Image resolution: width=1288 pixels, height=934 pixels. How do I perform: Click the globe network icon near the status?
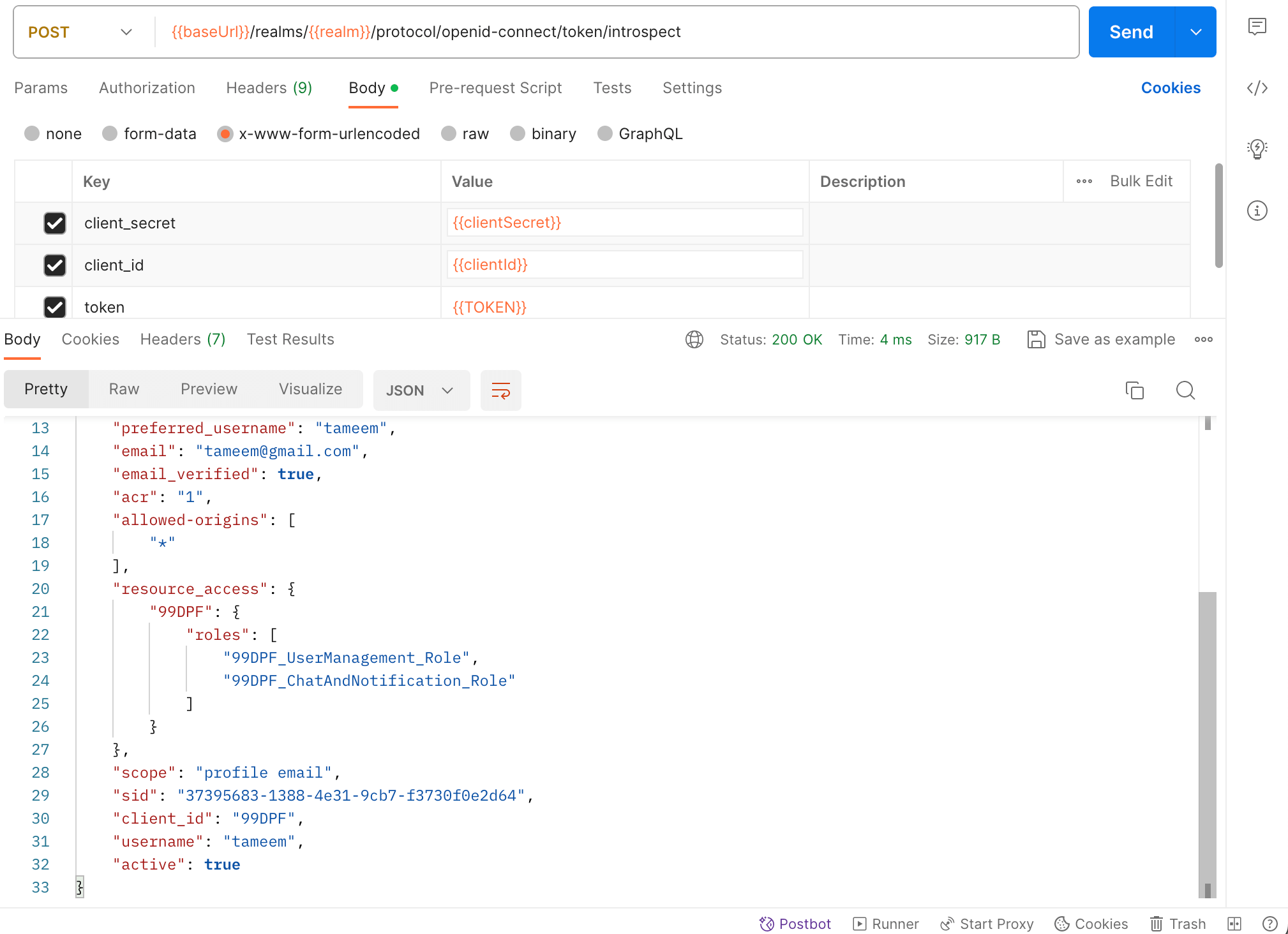(694, 339)
